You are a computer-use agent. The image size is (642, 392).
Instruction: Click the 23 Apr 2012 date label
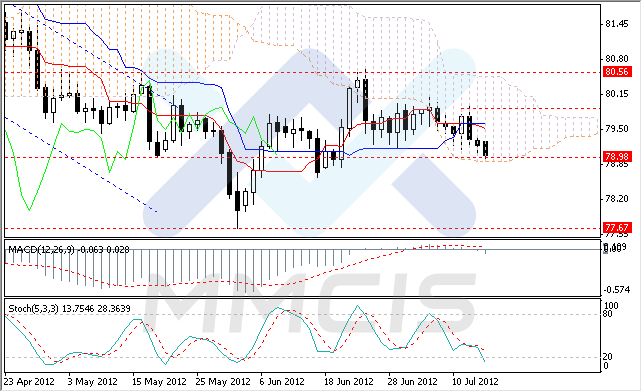(29, 382)
